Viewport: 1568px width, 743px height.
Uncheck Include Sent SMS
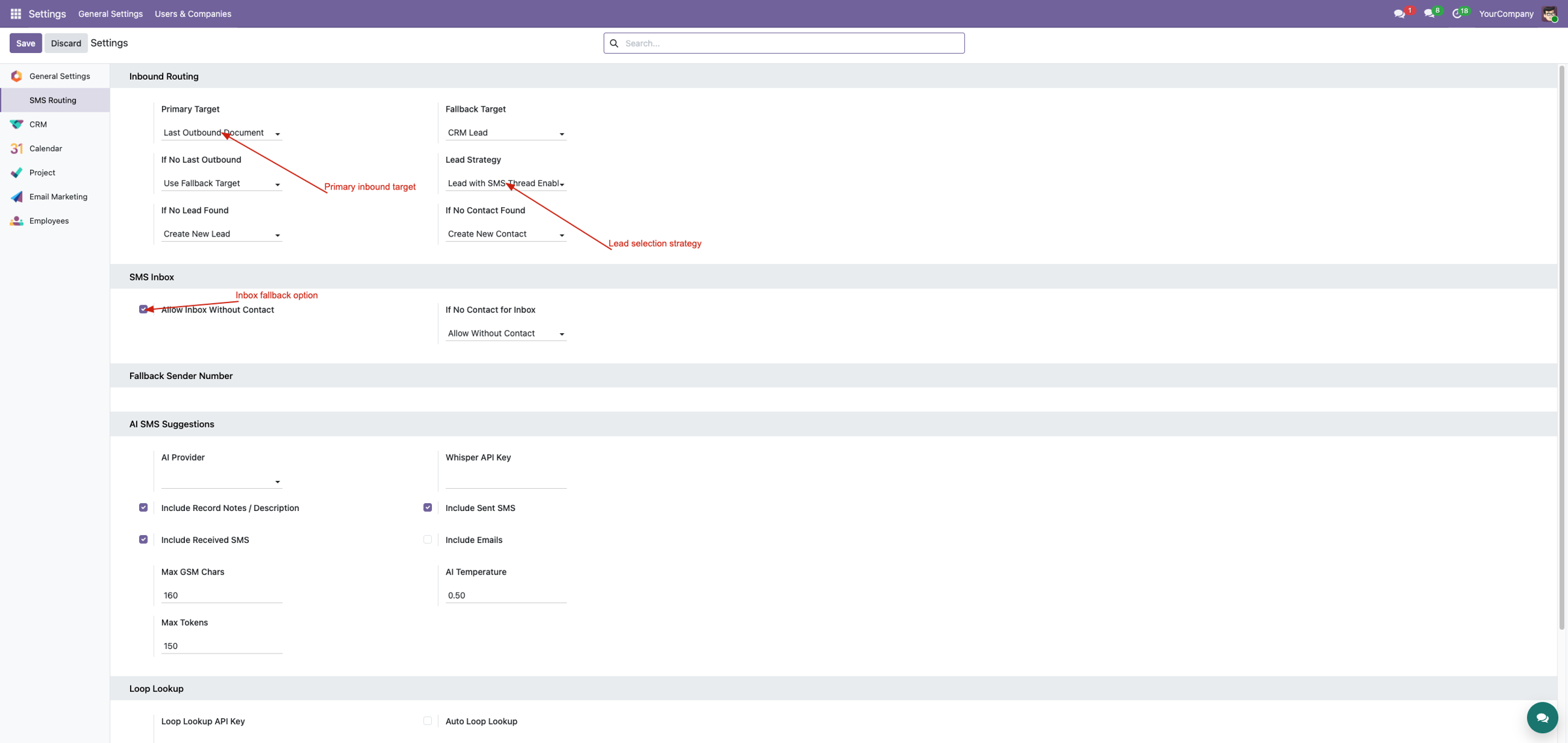pyautogui.click(x=427, y=508)
